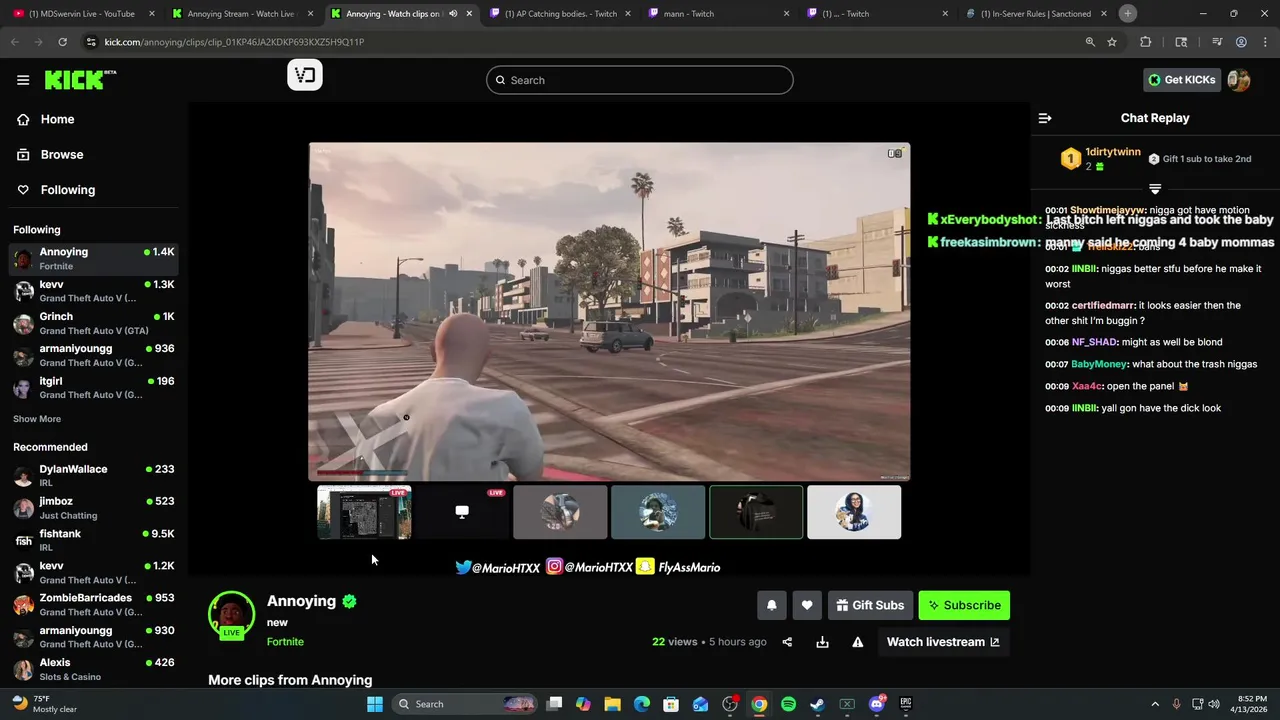Open fishtank recommended channel
The width and height of the screenshot is (1280, 720).
[x=94, y=540]
